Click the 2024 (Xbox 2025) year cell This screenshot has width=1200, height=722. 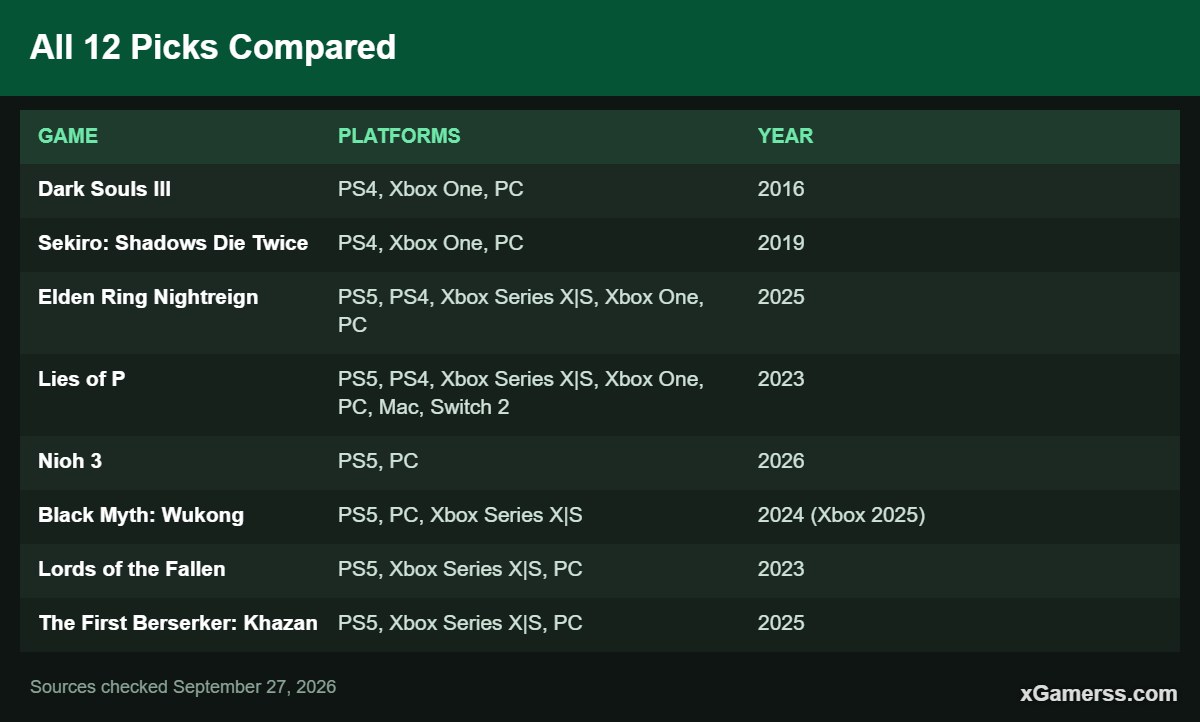click(841, 515)
